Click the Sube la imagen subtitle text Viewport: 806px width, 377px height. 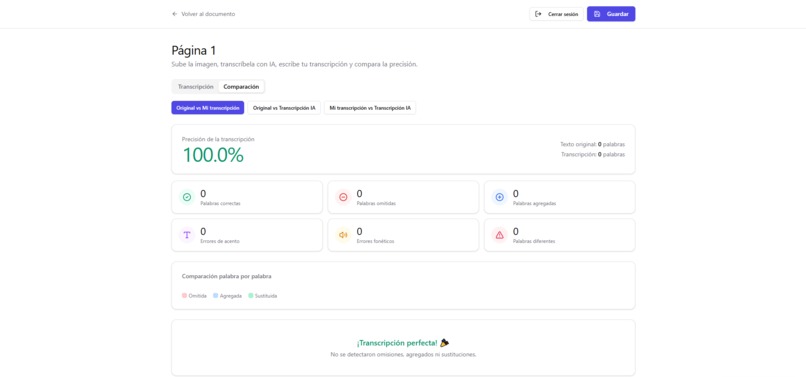point(295,65)
